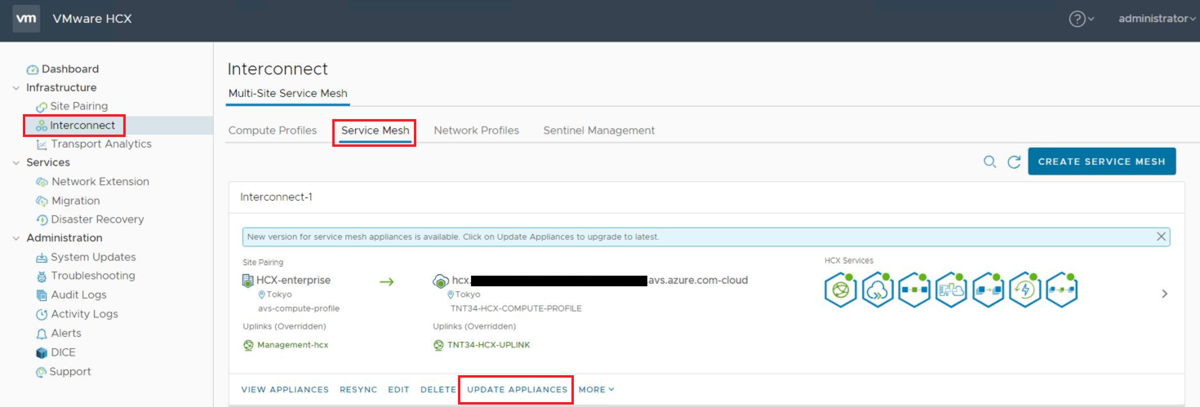Click the Migration icon
Screen dimensions: 1200x407
point(41,201)
